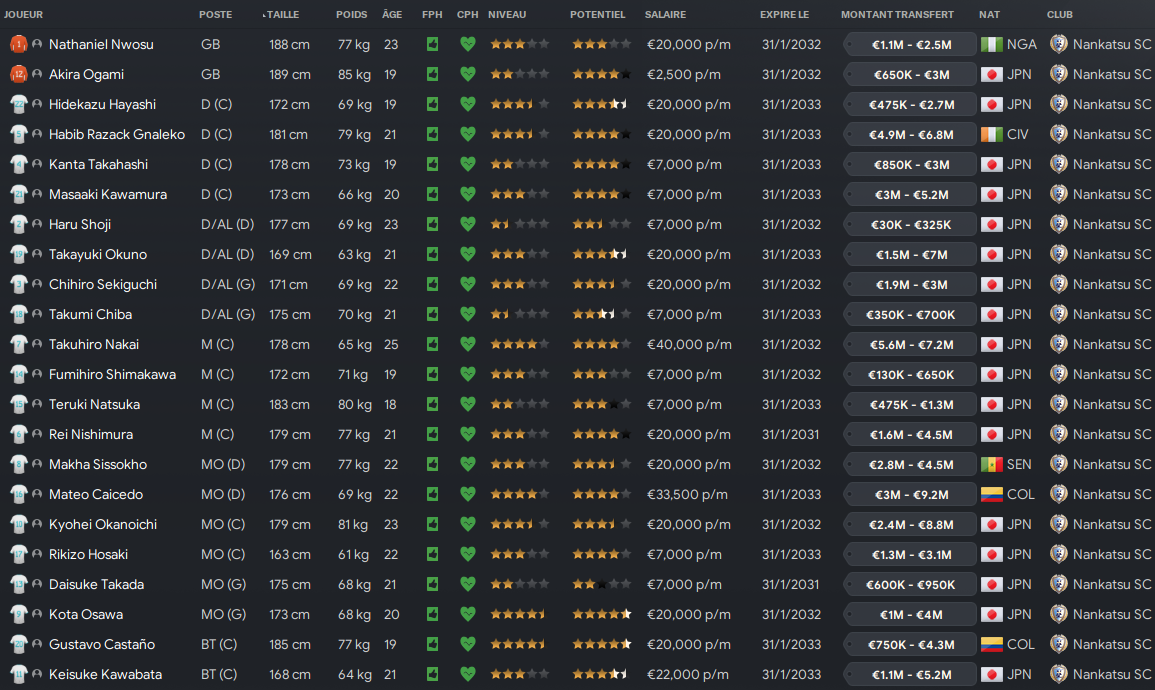Sort the list by the TAILLE column header
Screen dimensions: 1155x690
(x=284, y=15)
